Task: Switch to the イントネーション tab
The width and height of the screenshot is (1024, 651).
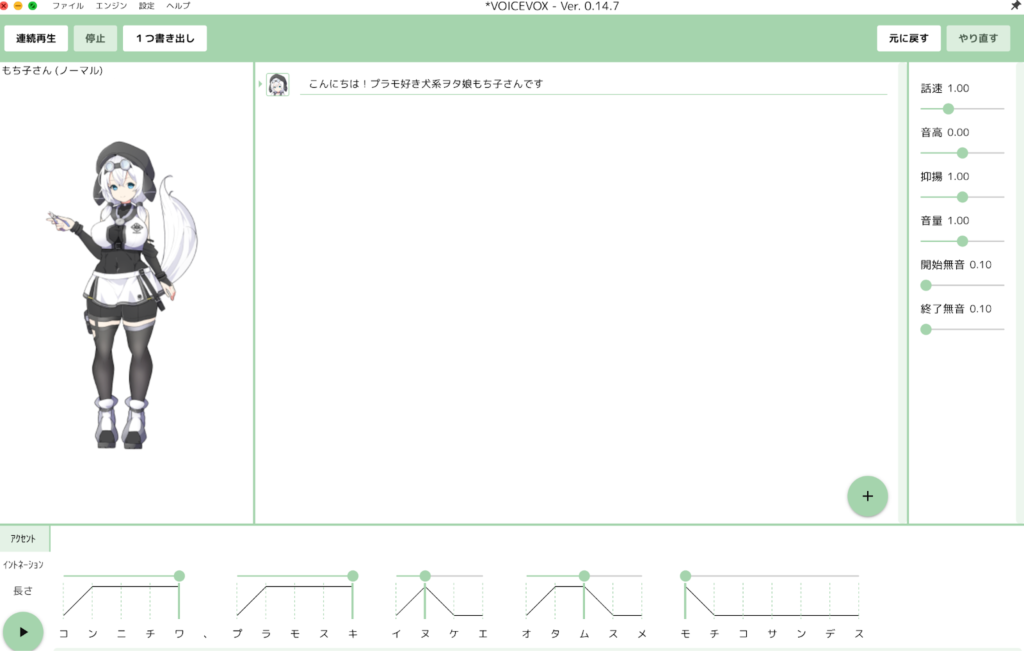Action: coord(24,565)
